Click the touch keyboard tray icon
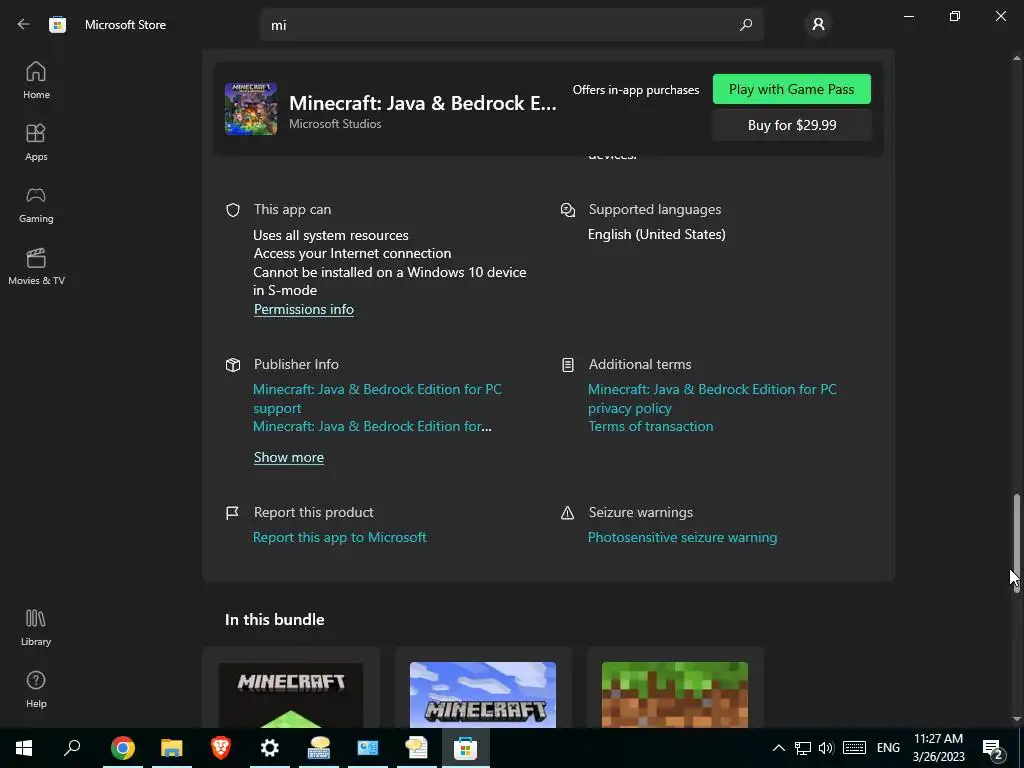 pyautogui.click(x=854, y=748)
